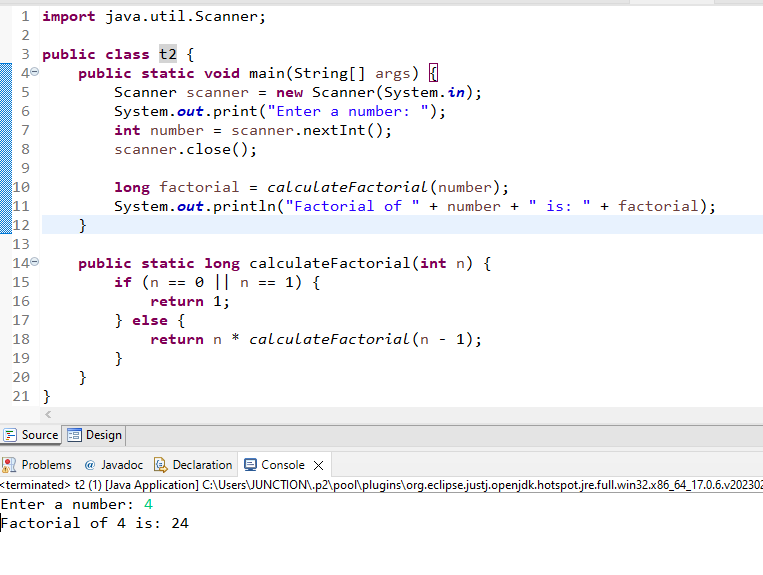
Task: Click the Declaration tab icon
Action: [x=161, y=465]
